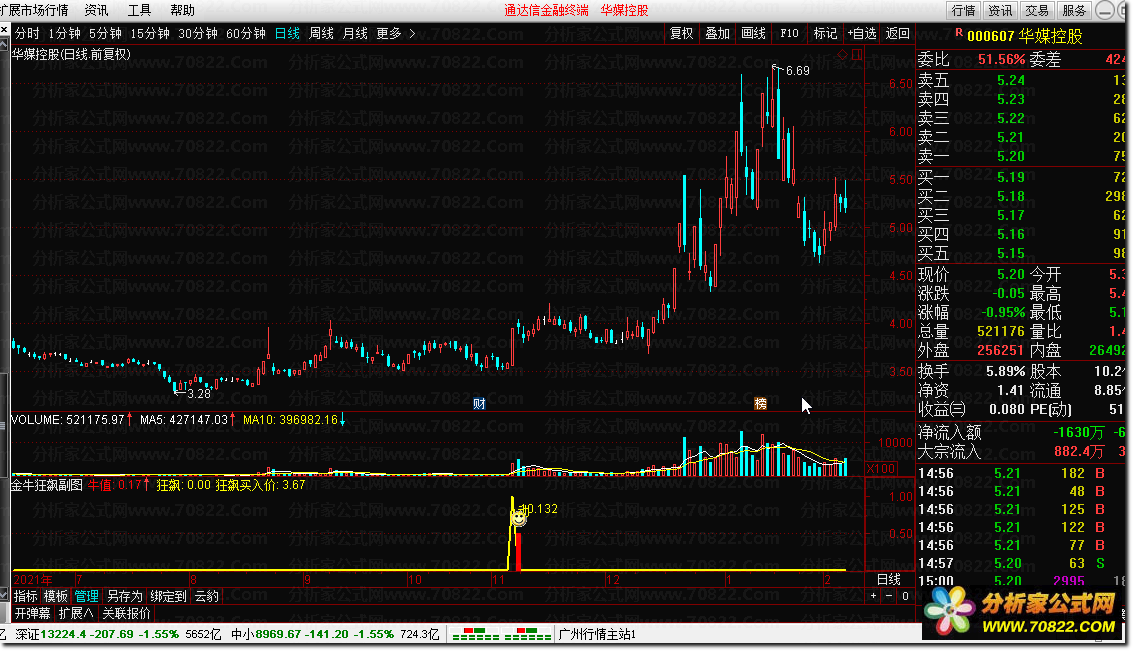The image size is (1134, 651).
Task: Expand the 扩展∧ panel
Action: pos(76,613)
